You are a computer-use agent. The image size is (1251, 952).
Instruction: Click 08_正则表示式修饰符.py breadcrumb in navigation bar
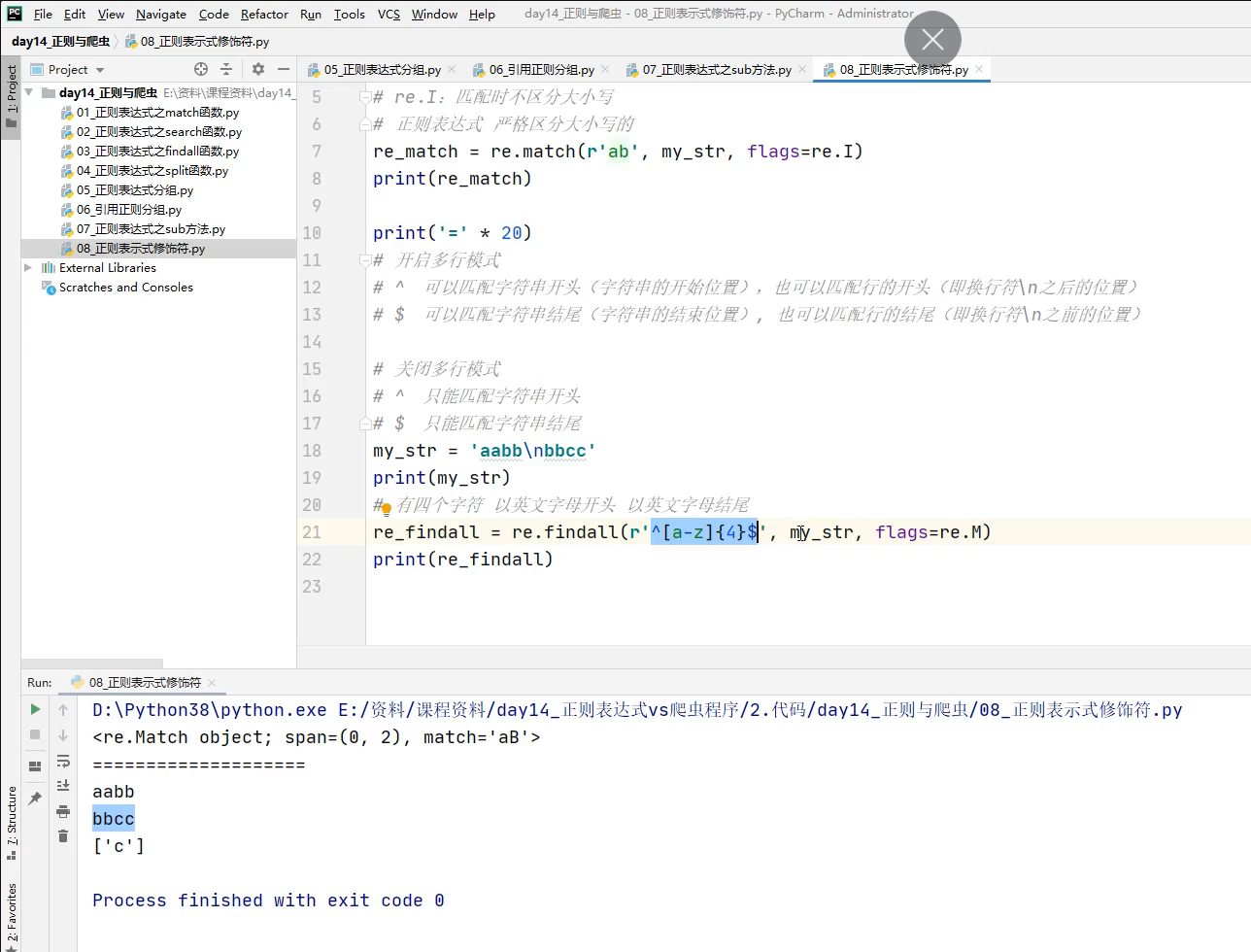pyautogui.click(x=197, y=41)
